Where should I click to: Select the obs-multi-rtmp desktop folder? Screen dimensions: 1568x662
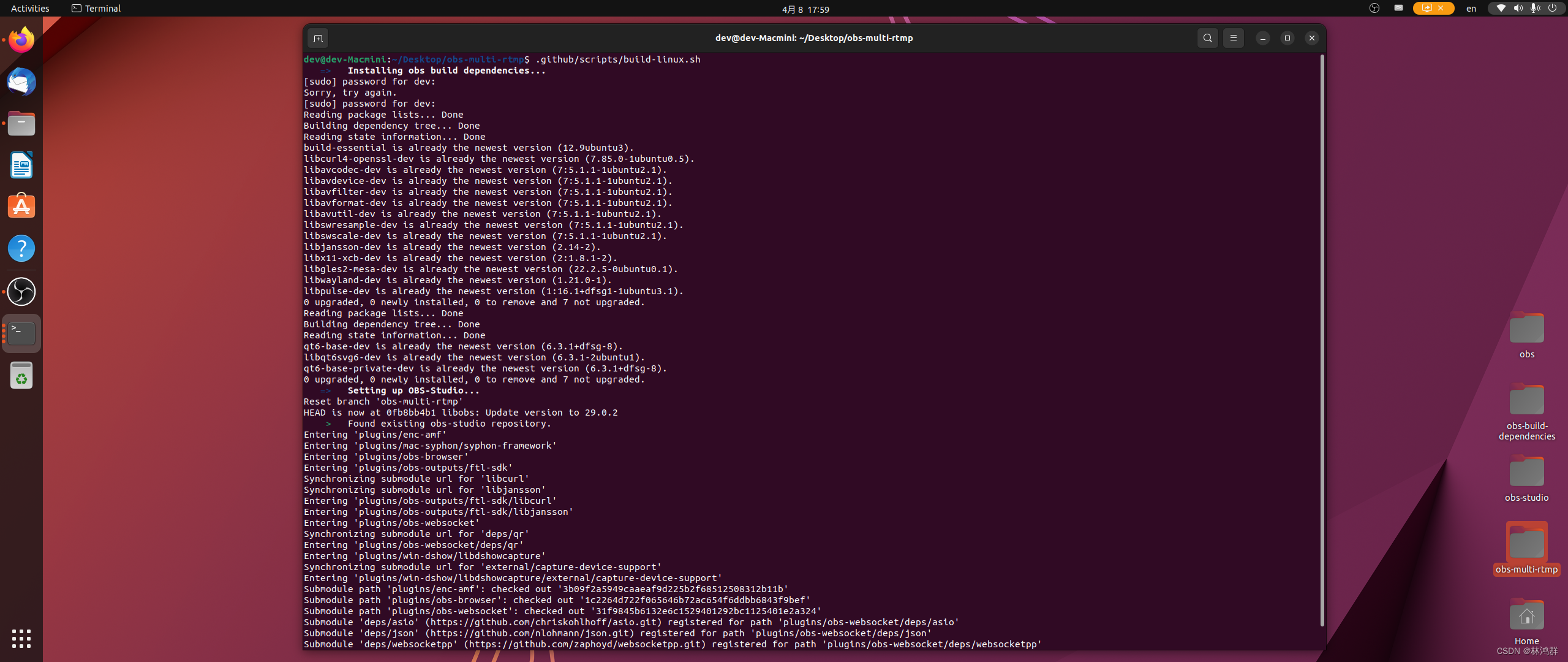point(1526,549)
